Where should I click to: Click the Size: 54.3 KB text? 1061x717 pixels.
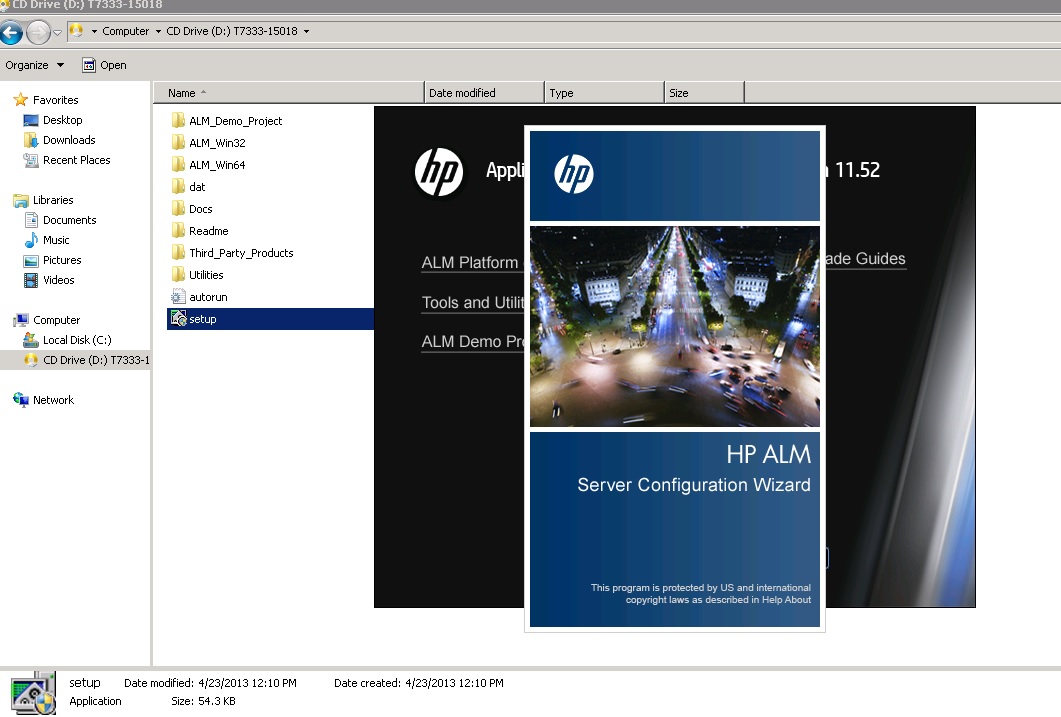tap(203, 701)
